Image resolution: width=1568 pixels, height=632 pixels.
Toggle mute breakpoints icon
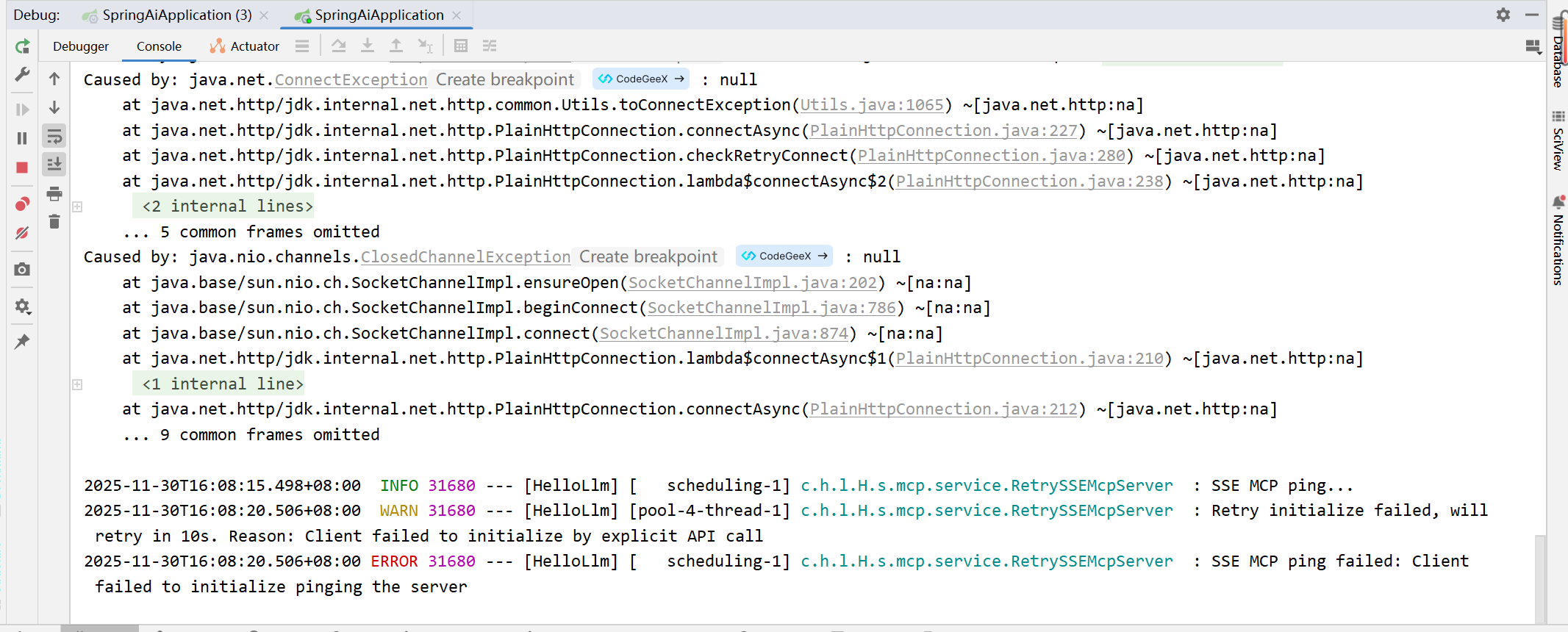click(x=22, y=233)
